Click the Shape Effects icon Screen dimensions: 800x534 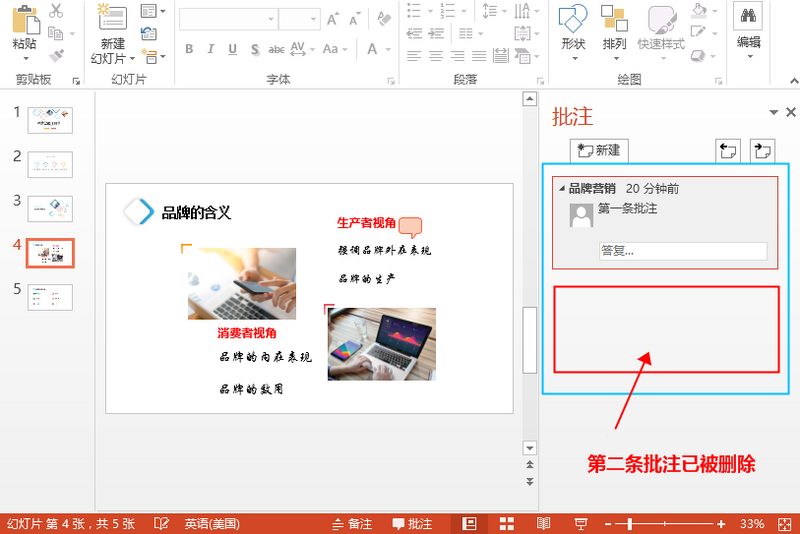(x=698, y=55)
